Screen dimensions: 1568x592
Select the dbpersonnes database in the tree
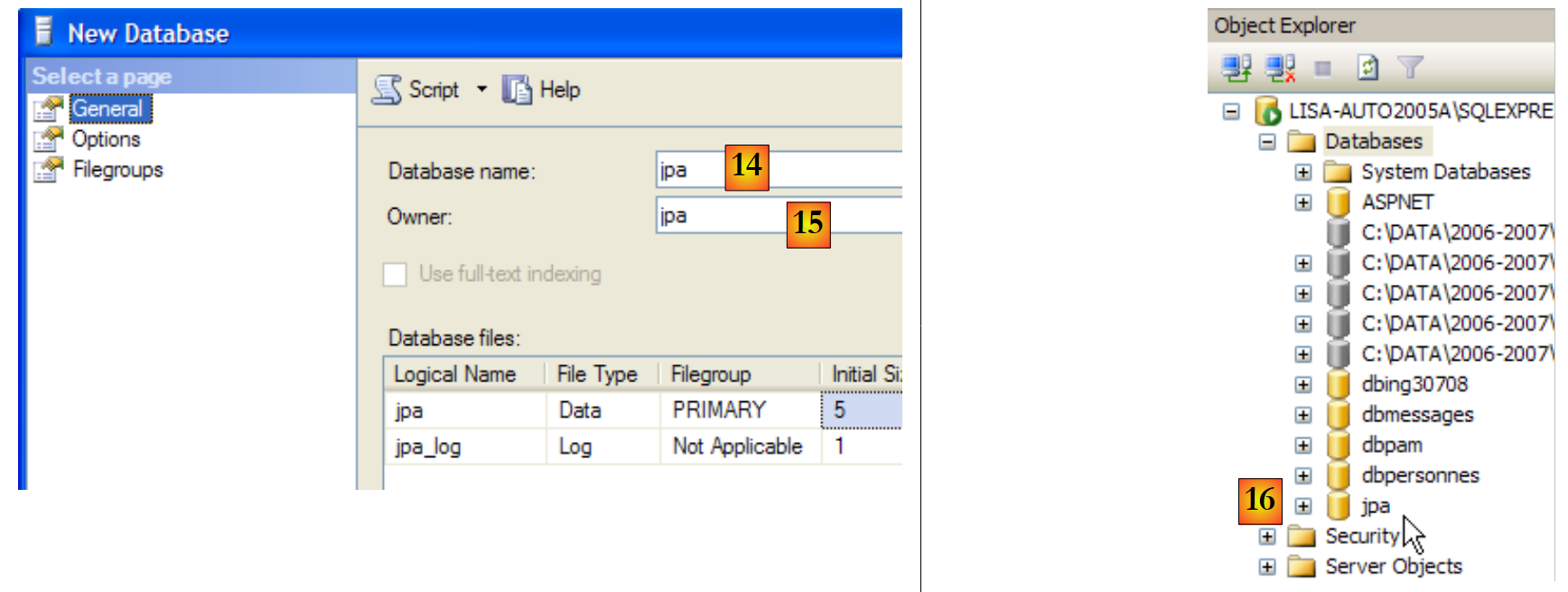pos(1420,475)
